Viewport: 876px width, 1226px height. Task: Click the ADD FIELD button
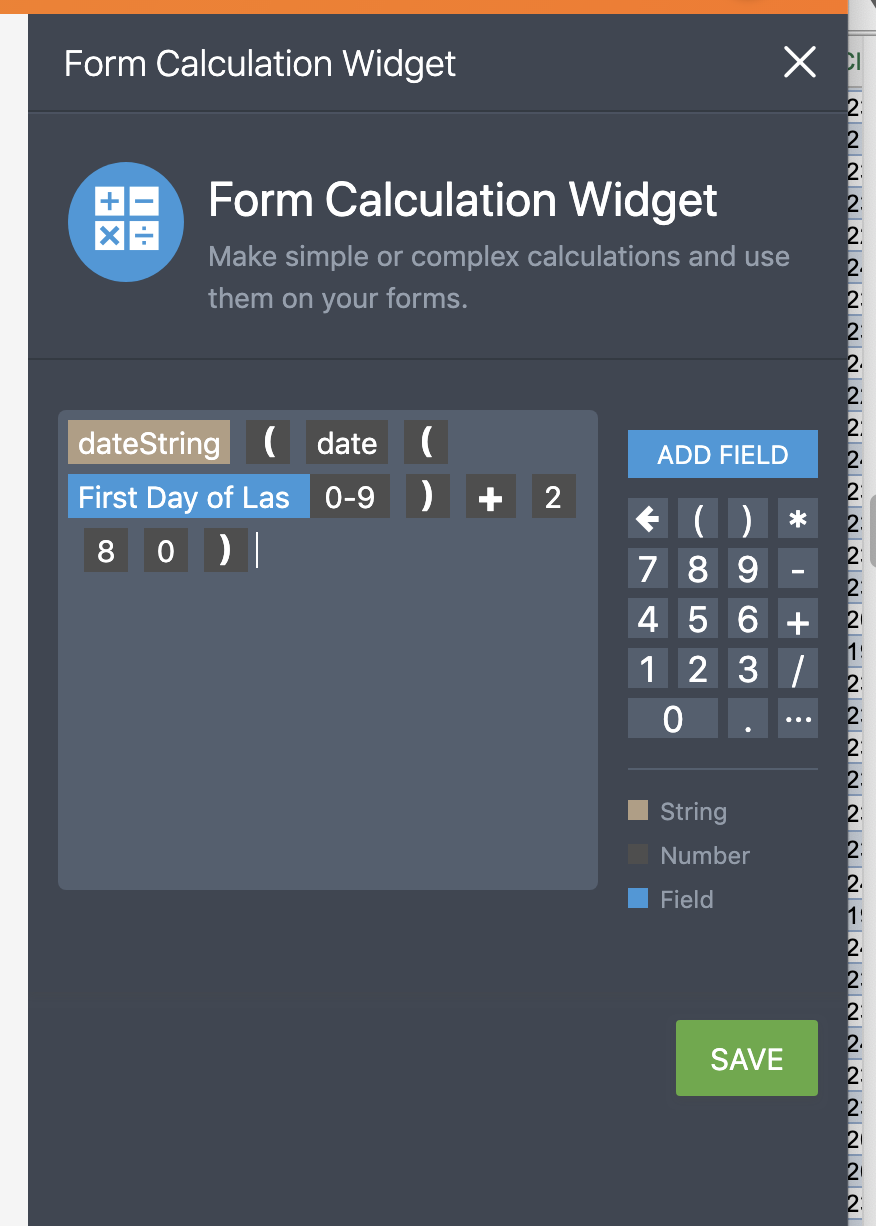(722, 454)
